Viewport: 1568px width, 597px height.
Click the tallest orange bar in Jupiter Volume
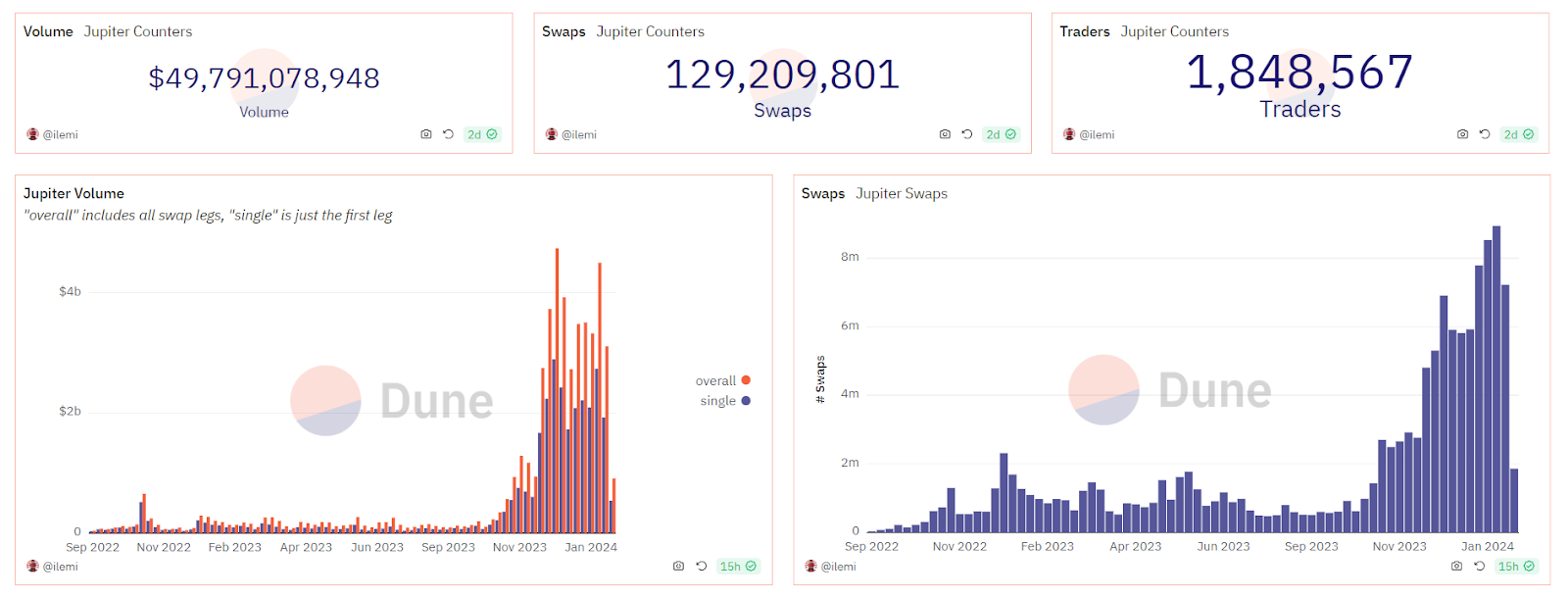[557, 390]
